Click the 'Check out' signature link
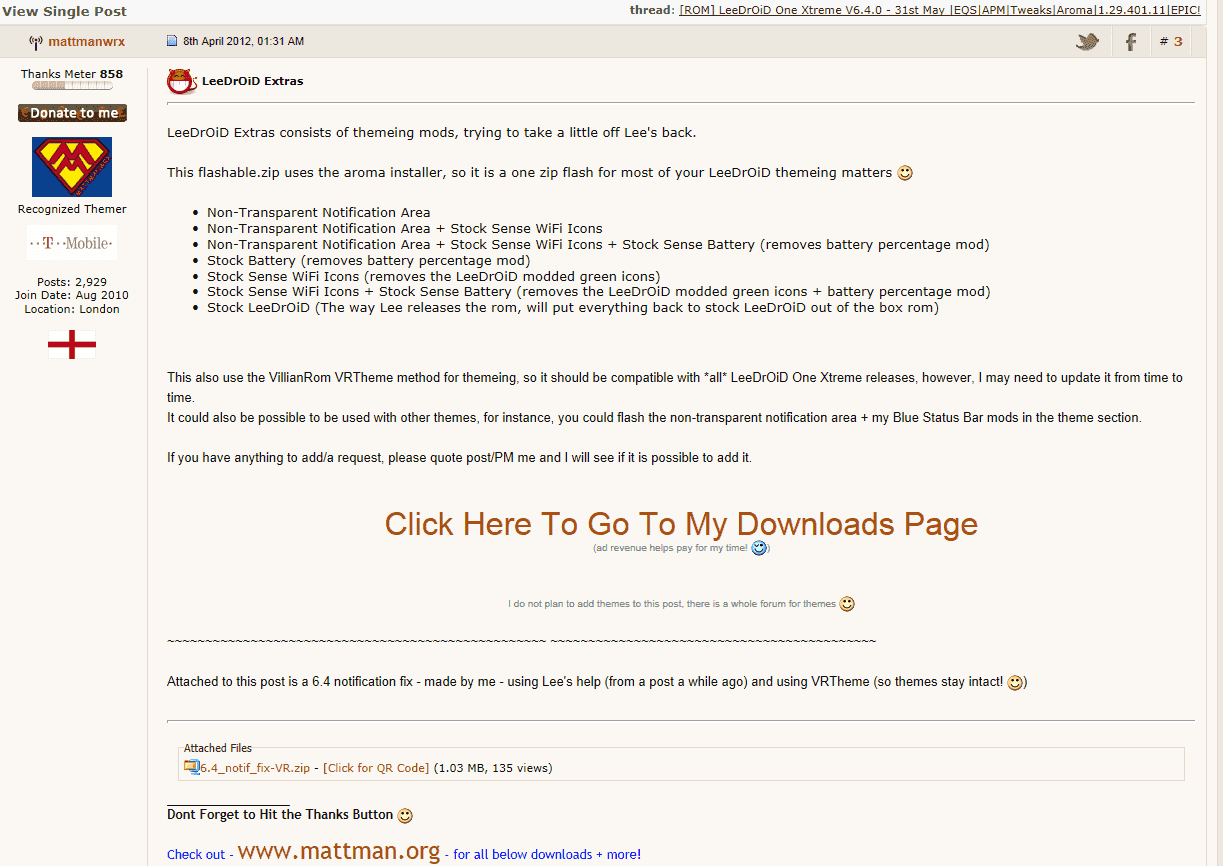Screen dimensions: 1223x866 pos(196,855)
